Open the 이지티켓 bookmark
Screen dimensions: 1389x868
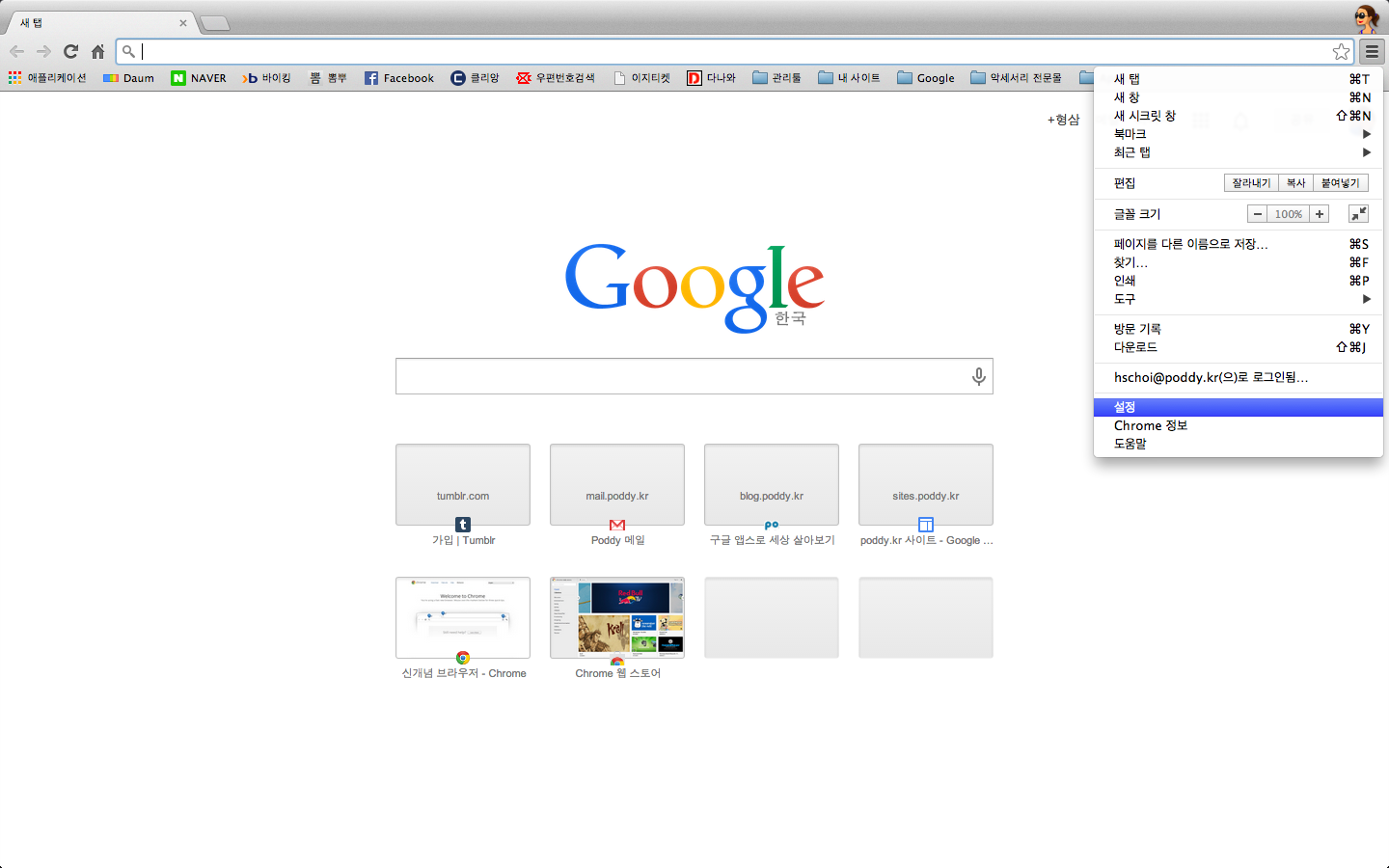(x=641, y=78)
